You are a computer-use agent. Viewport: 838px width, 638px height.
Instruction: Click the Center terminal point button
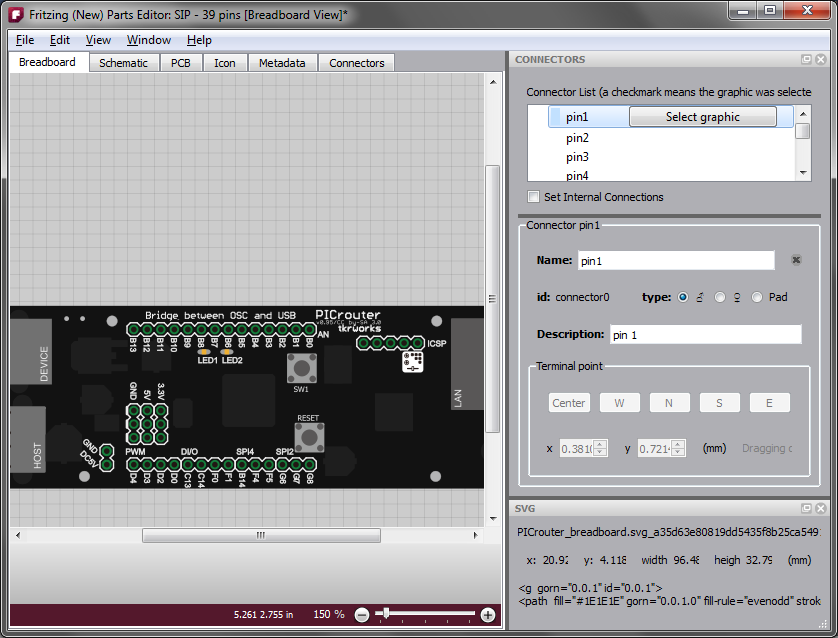click(569, 403)
